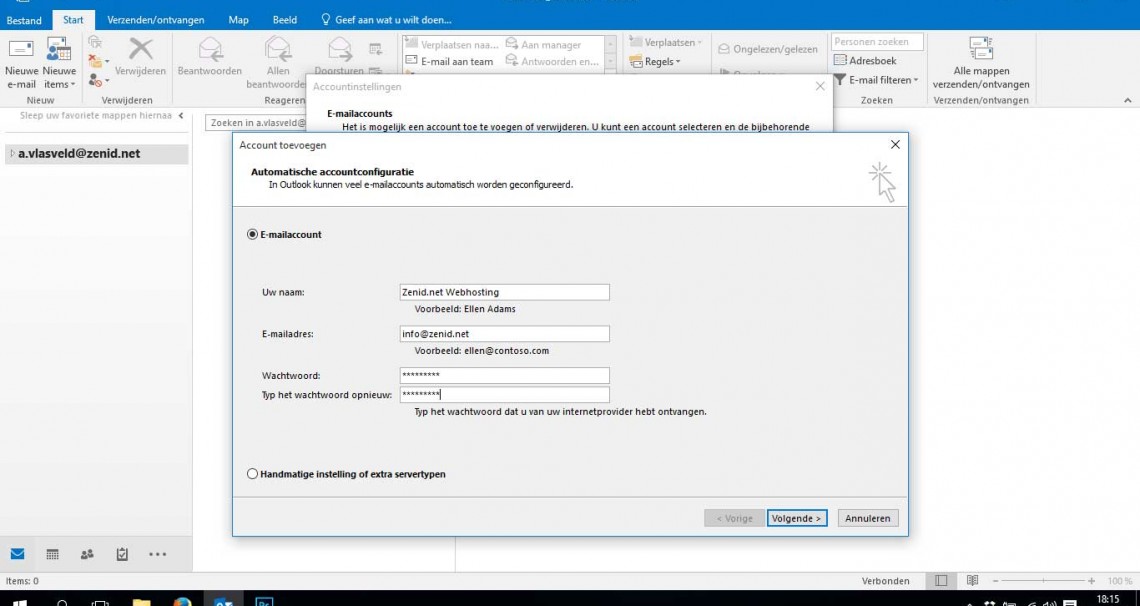Screen dimensions: 1140x606
Task: Click the Allen beantwoorden icon
Action: [x=278, y=49]
